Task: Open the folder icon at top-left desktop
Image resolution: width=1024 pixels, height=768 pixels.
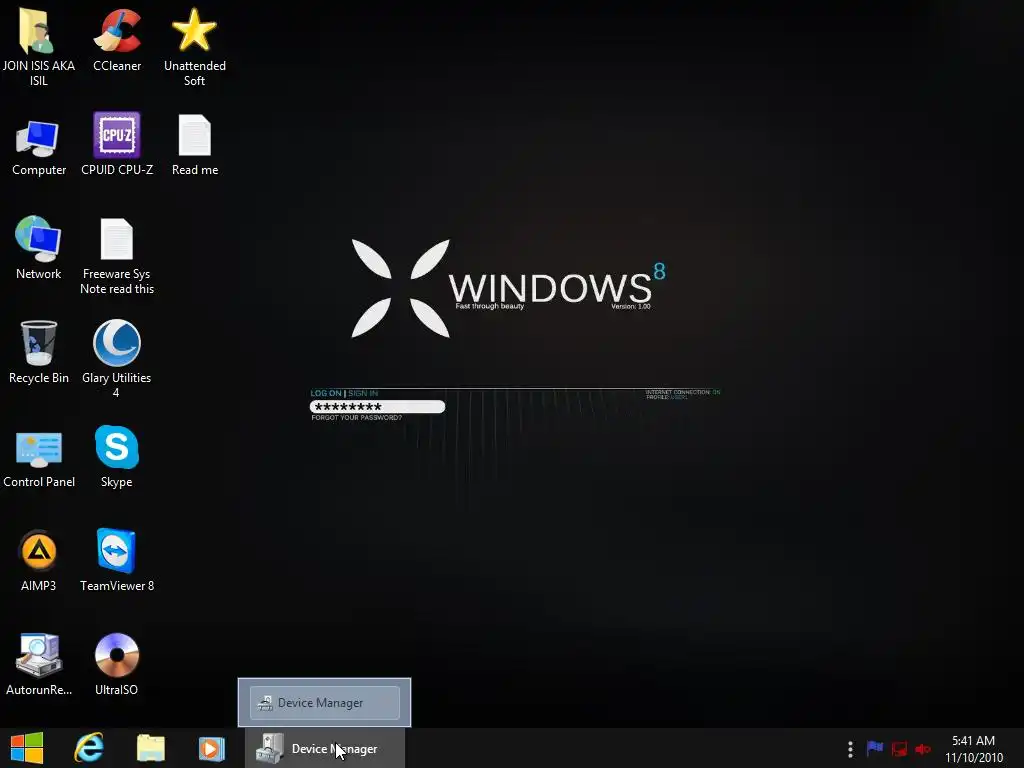Action: point(39,46)
